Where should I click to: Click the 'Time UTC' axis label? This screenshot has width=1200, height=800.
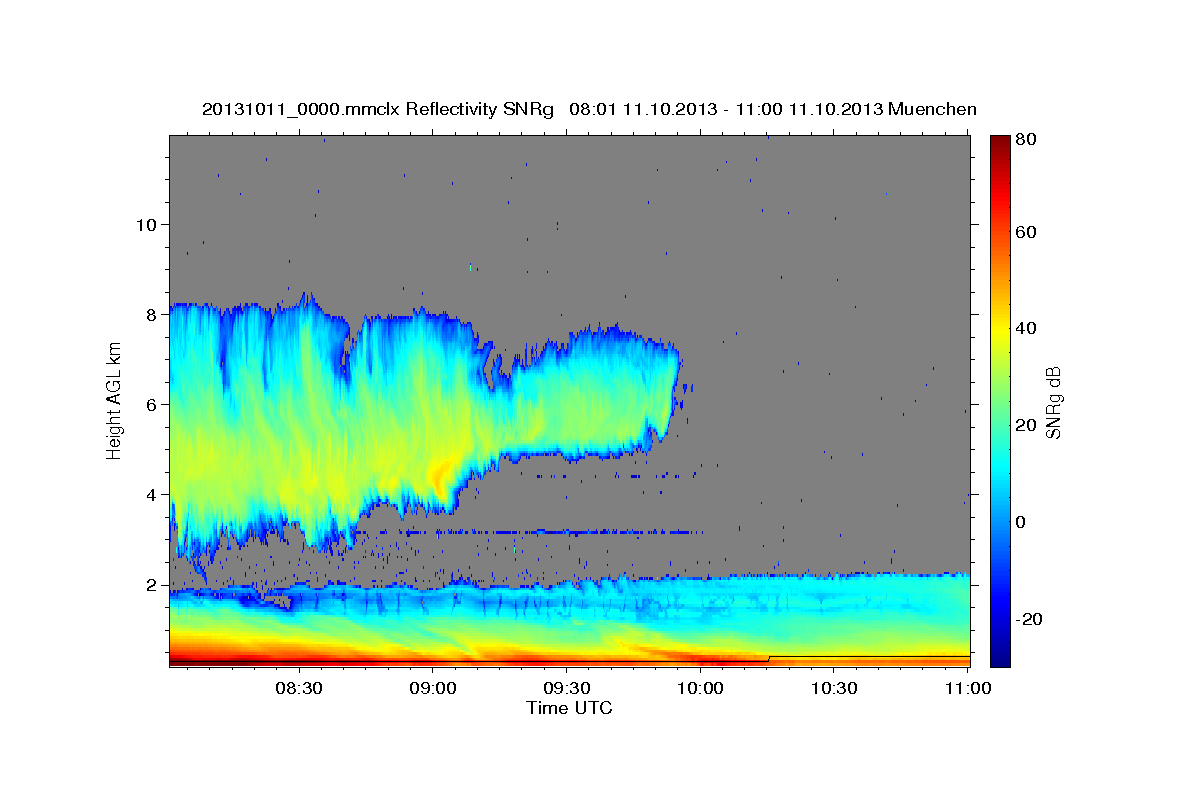[x=569, y=708]
